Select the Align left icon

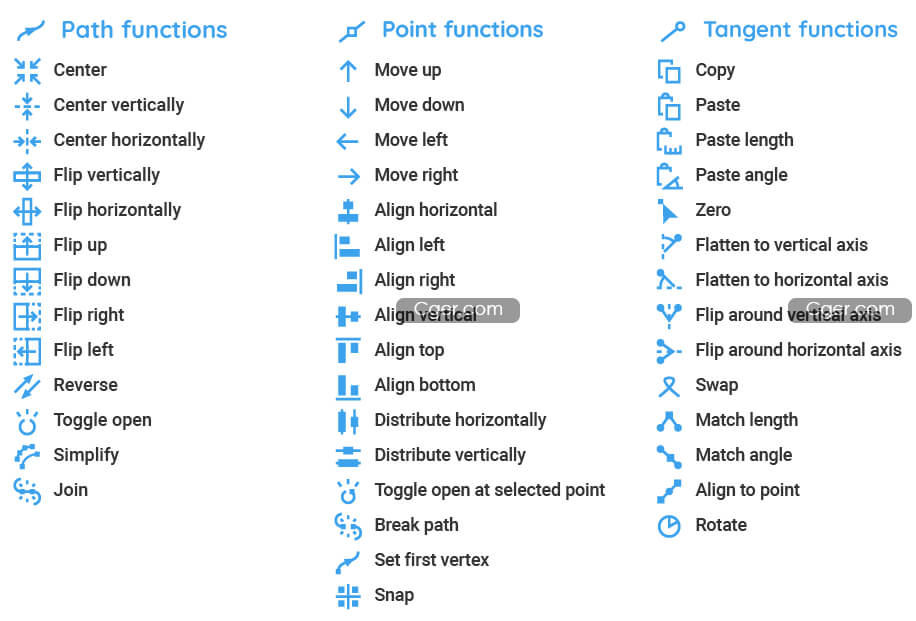[348, 246]
